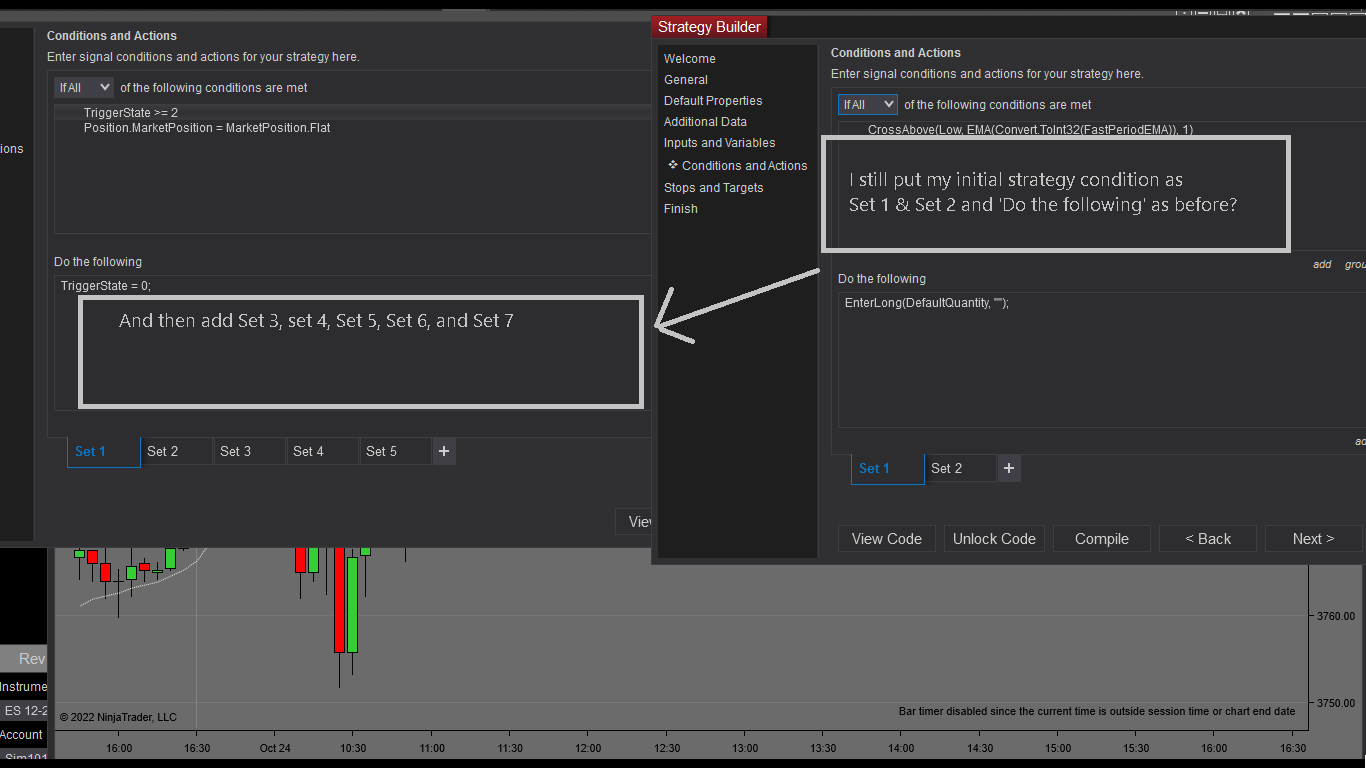
Task: Click the 14:30 label on the time axis
Action: (980, 748)
